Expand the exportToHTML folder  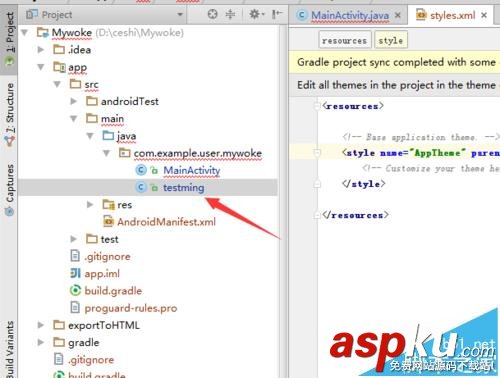pos(41,325)
